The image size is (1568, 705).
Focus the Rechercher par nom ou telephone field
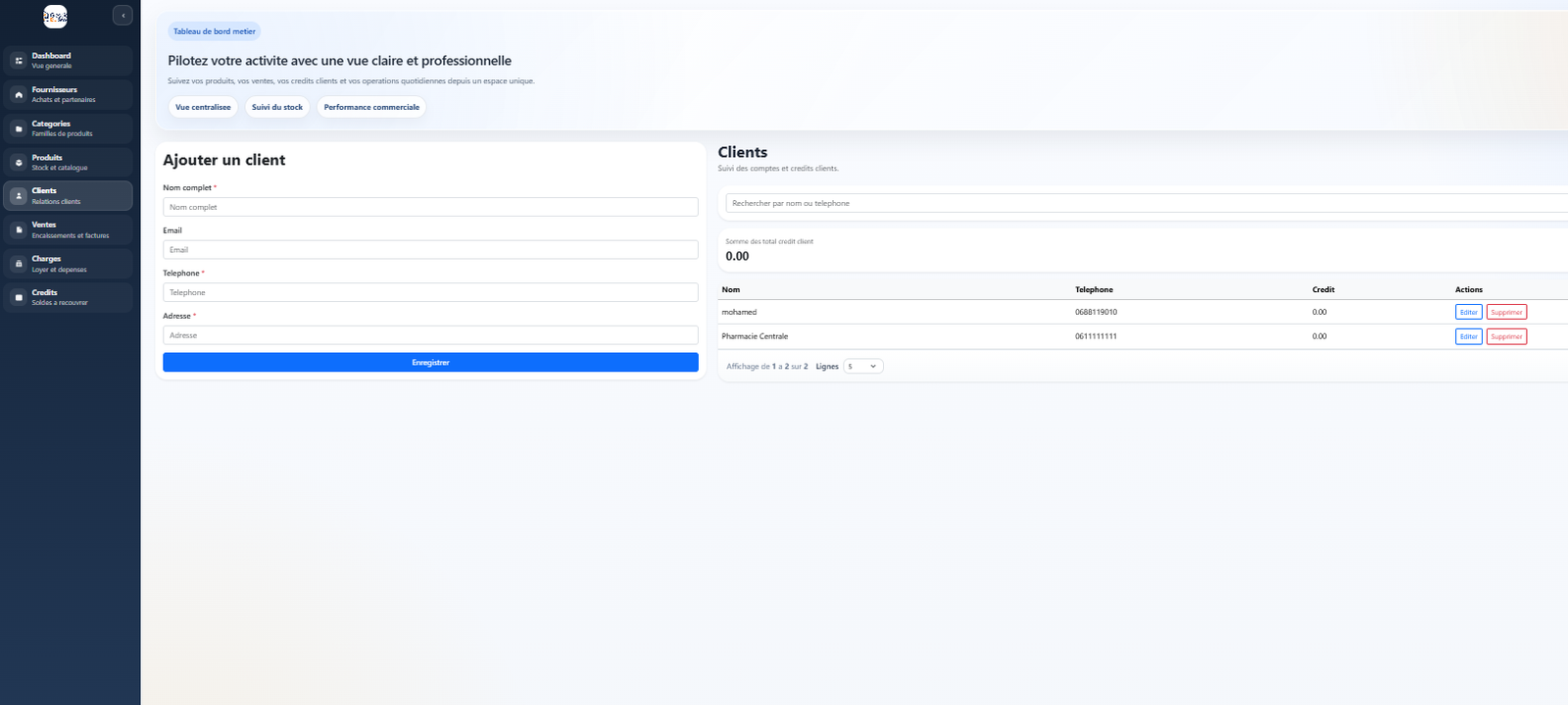coord(1147,203)
